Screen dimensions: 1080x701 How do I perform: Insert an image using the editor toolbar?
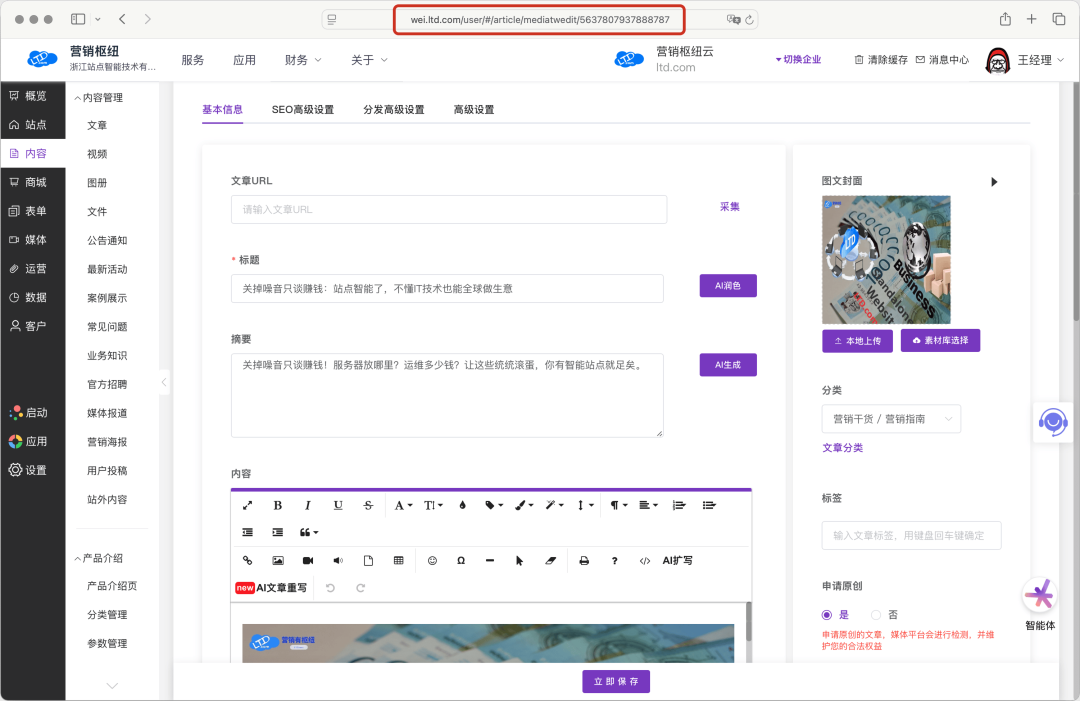(x=278, y=561)
